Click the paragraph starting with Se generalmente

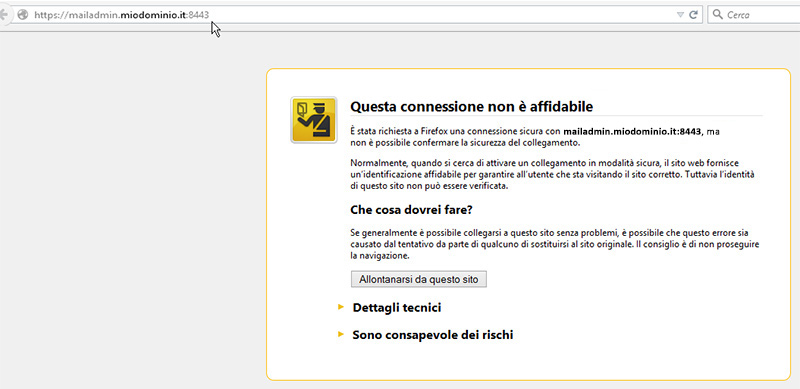point(555,245)
